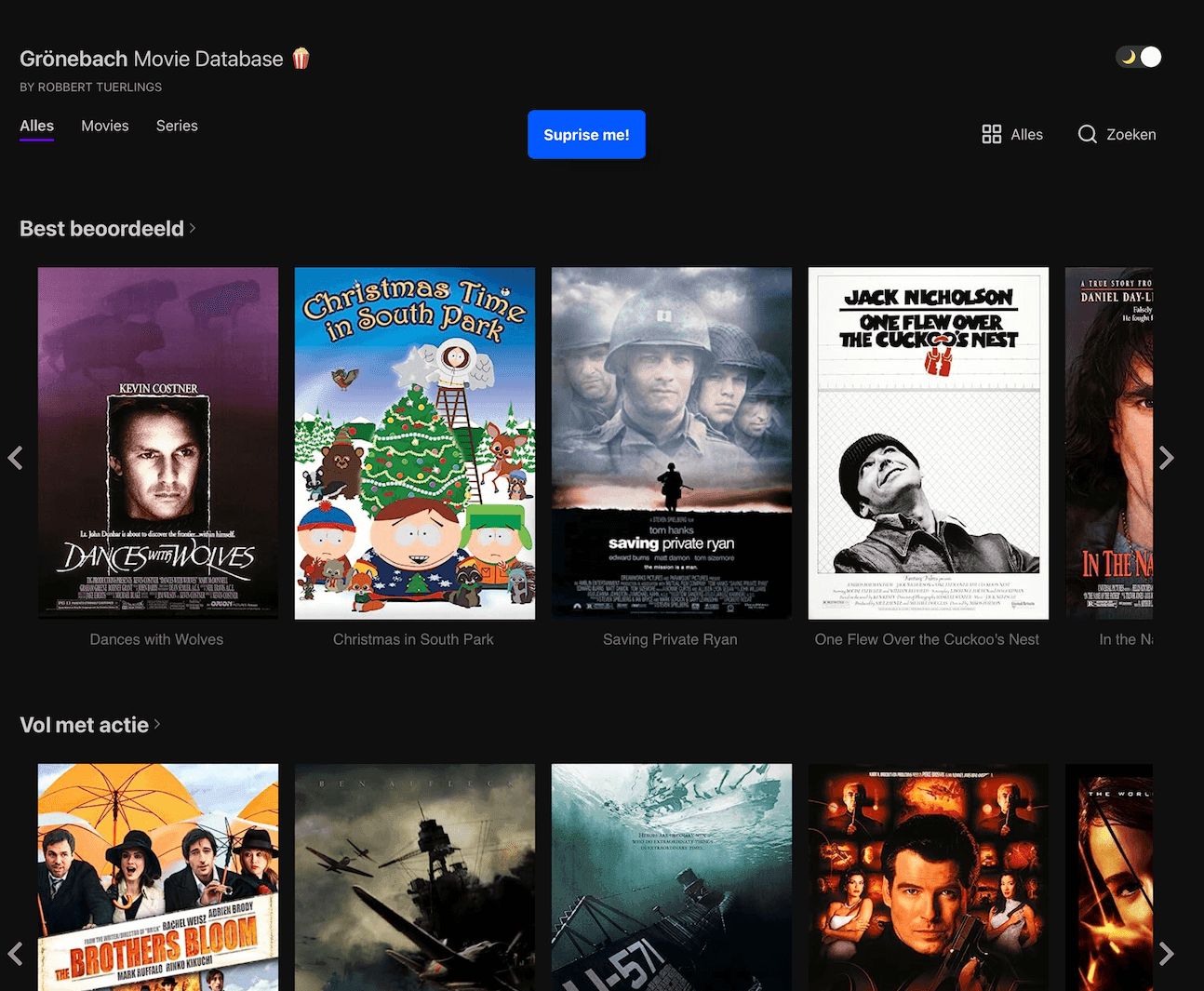Switch to the Movies tab
Image resolution: width=1204 pixels, height=991 pixels.
click(x=105, y=126)
